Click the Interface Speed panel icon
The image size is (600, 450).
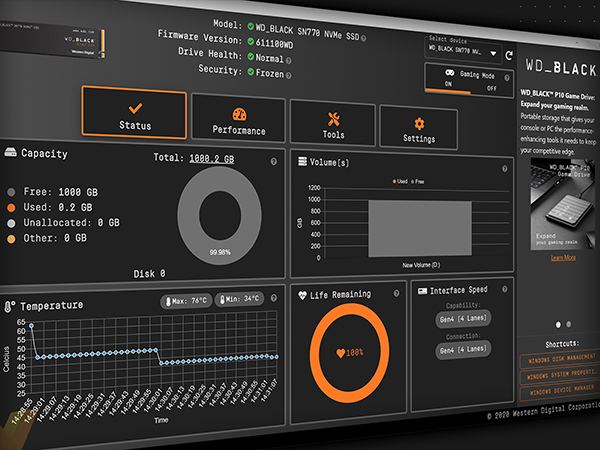pos(422,292)
